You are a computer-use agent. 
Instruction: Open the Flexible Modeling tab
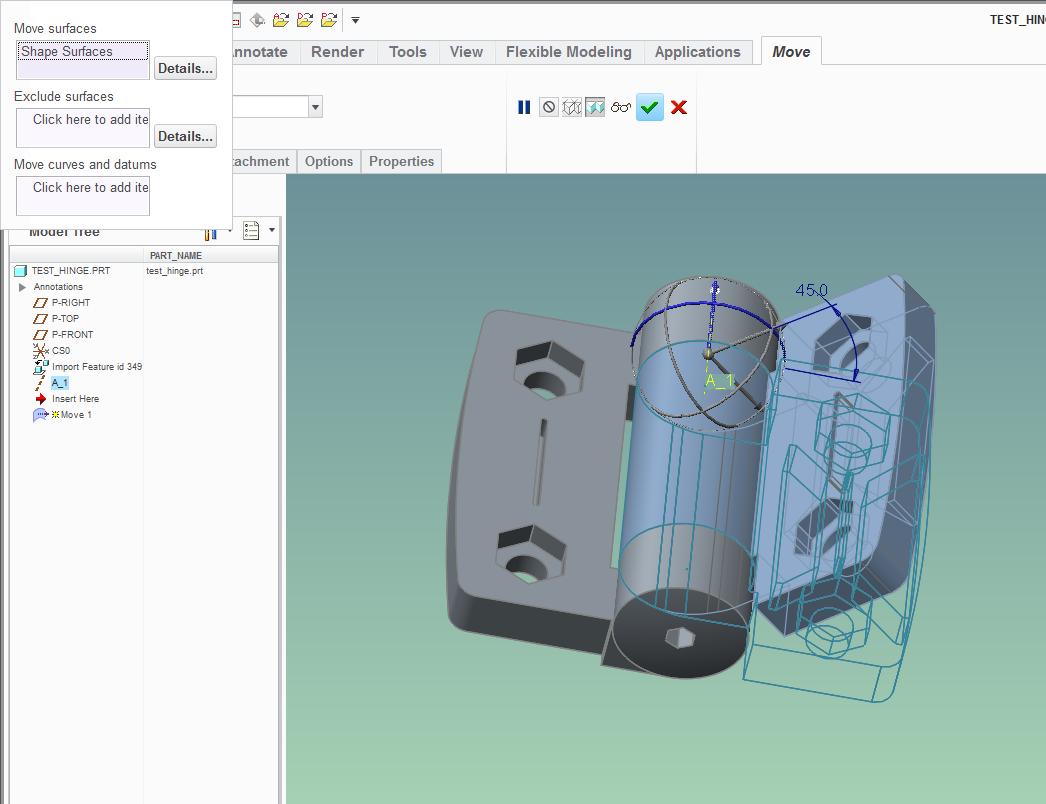[568, 52]
